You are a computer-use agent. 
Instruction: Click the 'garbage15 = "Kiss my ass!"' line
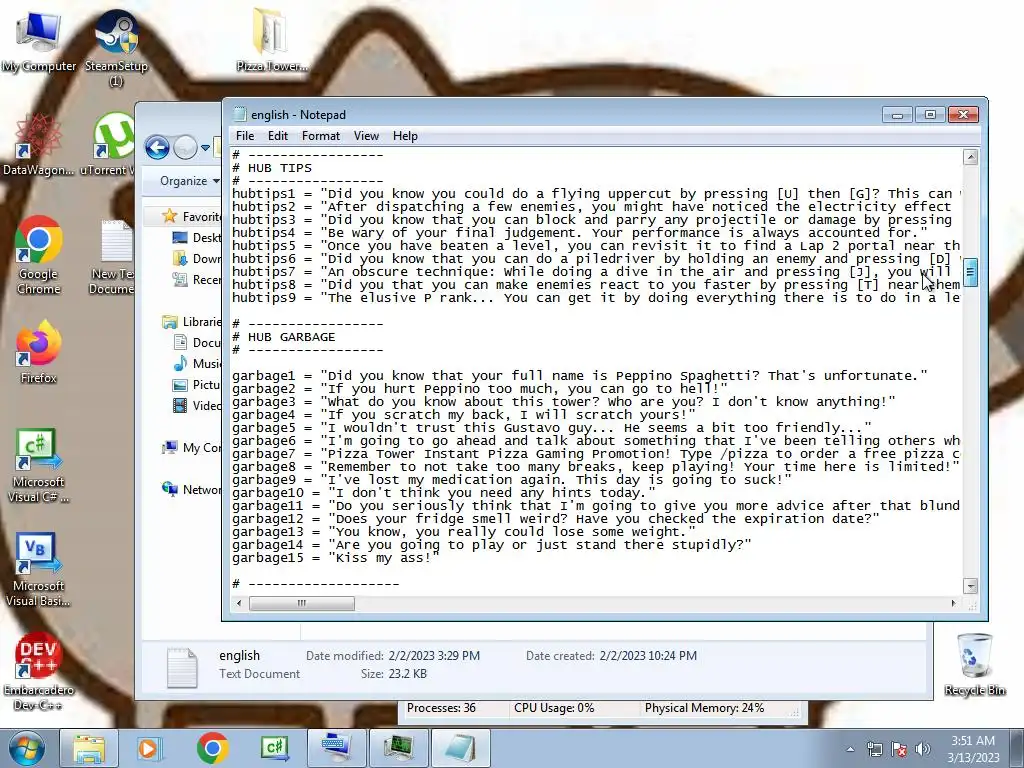point(336,558)
